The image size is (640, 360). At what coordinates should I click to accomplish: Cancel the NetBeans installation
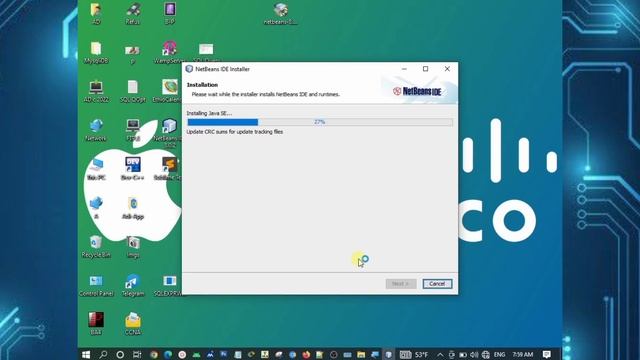(x=437, y=284)
